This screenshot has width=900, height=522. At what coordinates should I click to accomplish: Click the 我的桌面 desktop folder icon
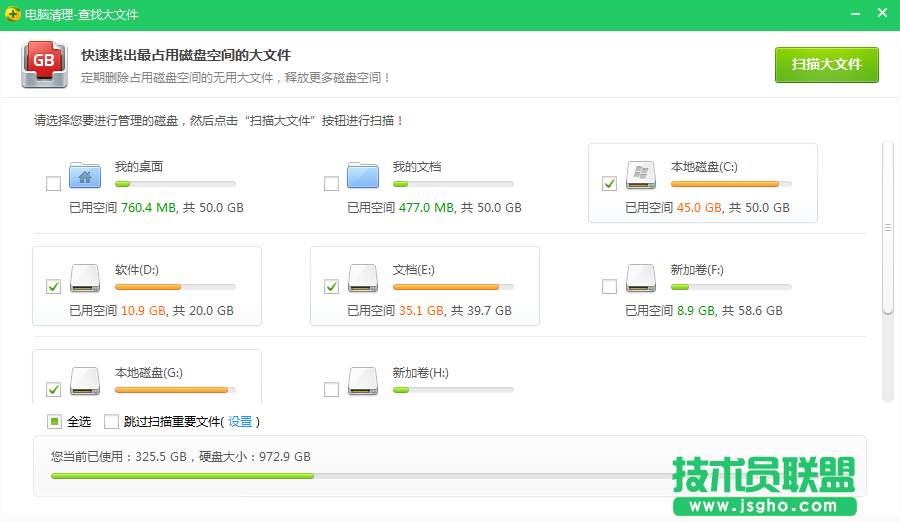[x=85, y=175]
